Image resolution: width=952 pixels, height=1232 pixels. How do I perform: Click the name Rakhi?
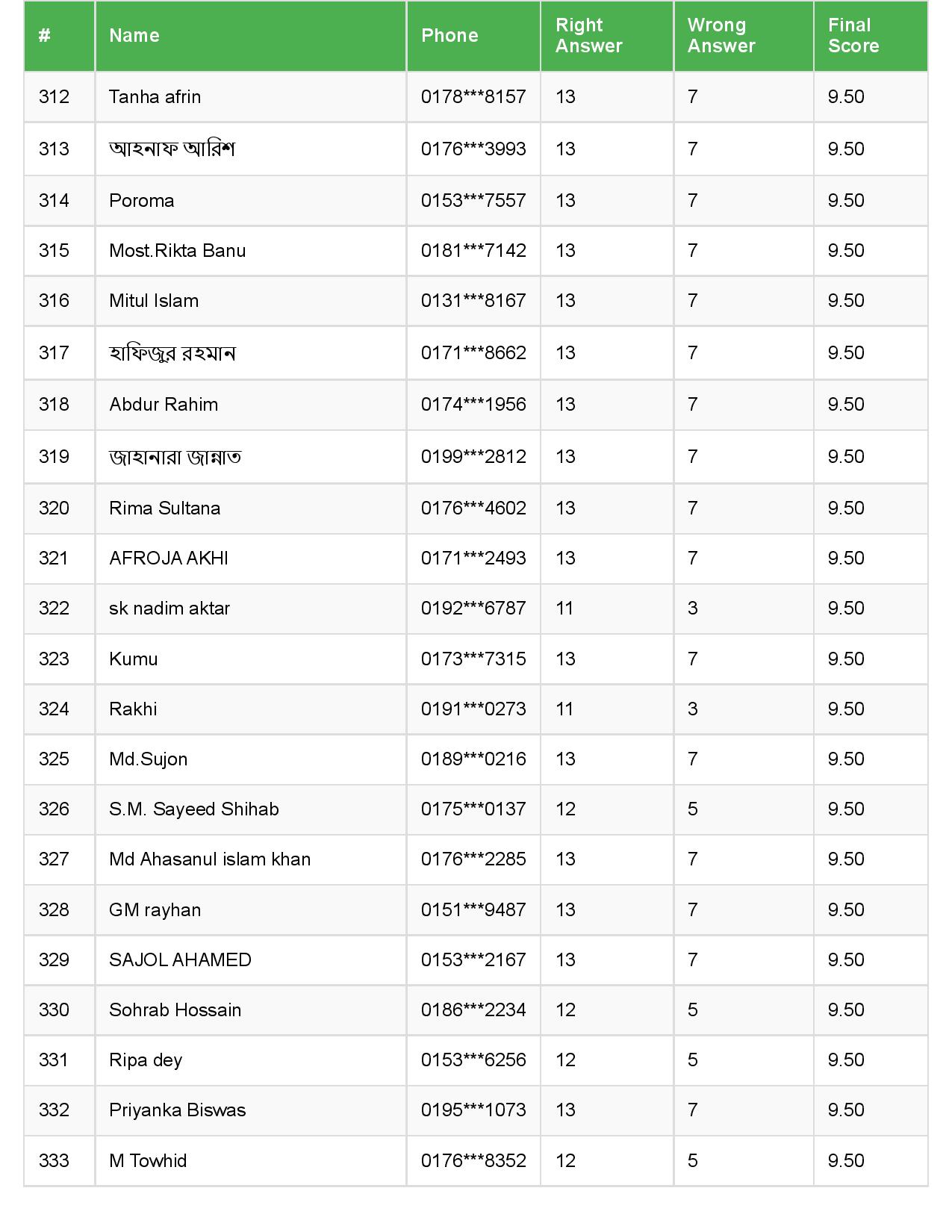133,709
